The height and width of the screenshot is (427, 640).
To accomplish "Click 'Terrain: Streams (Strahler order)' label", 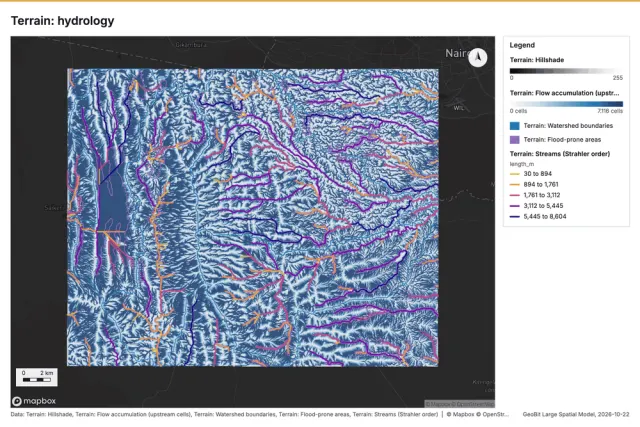I will [560, 154].
